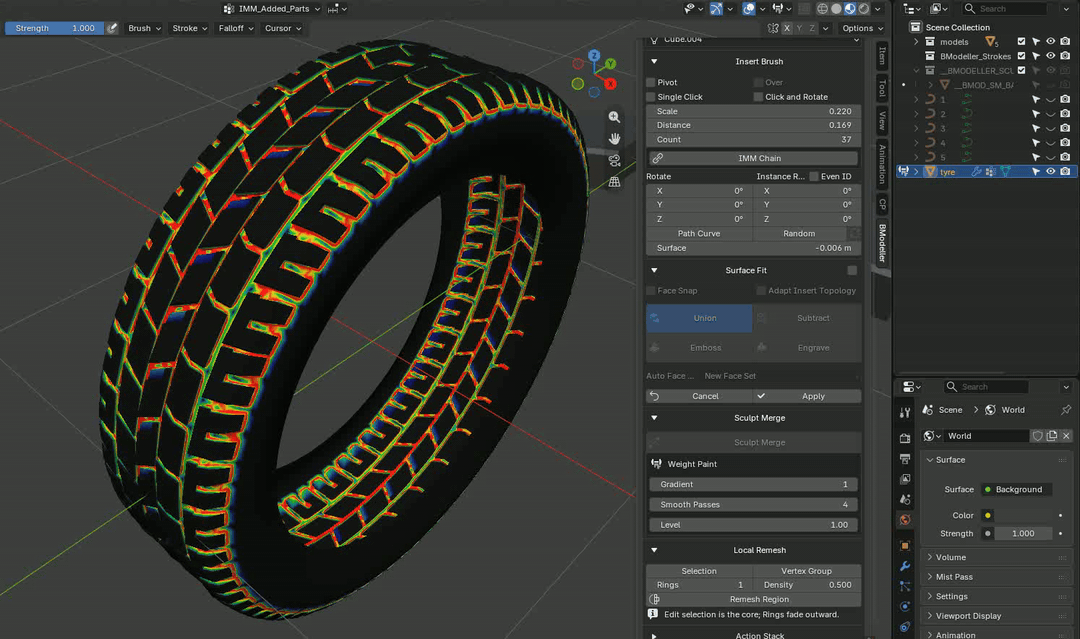Enable the Pivot checkbox
Viewport: 1080px width, 639px height.
[651, 82]
